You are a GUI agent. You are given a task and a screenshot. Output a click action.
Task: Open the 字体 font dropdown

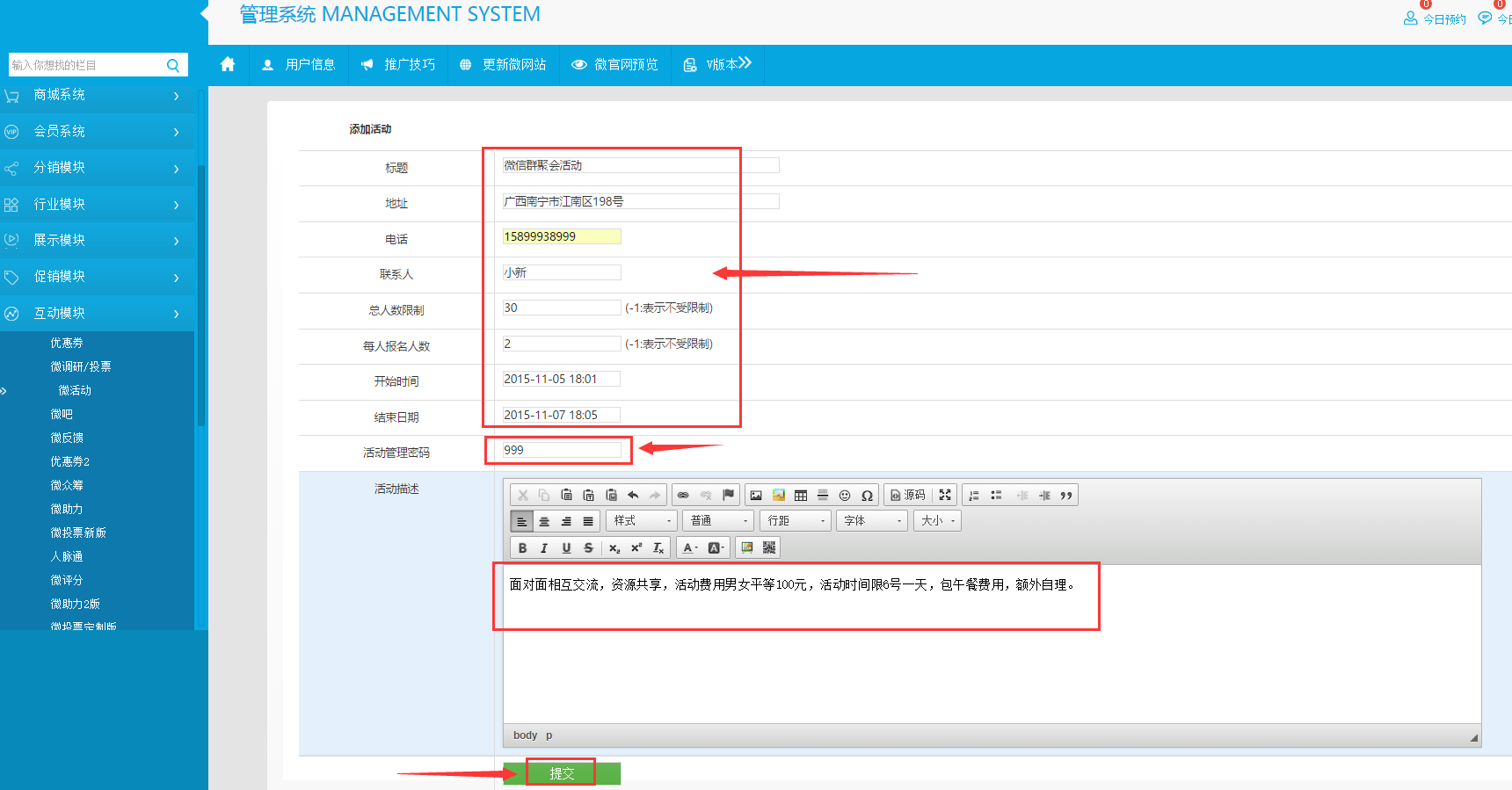tap(871, 521)
